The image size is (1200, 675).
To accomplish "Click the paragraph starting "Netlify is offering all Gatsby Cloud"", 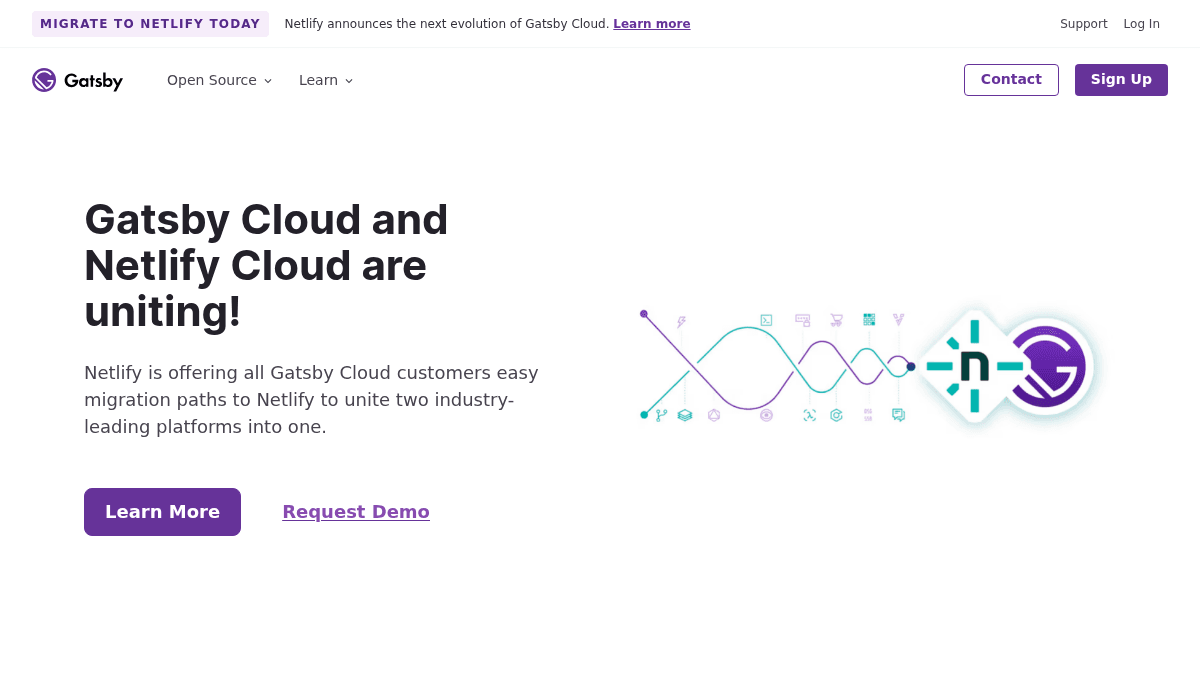I will (x=312, y=400).
